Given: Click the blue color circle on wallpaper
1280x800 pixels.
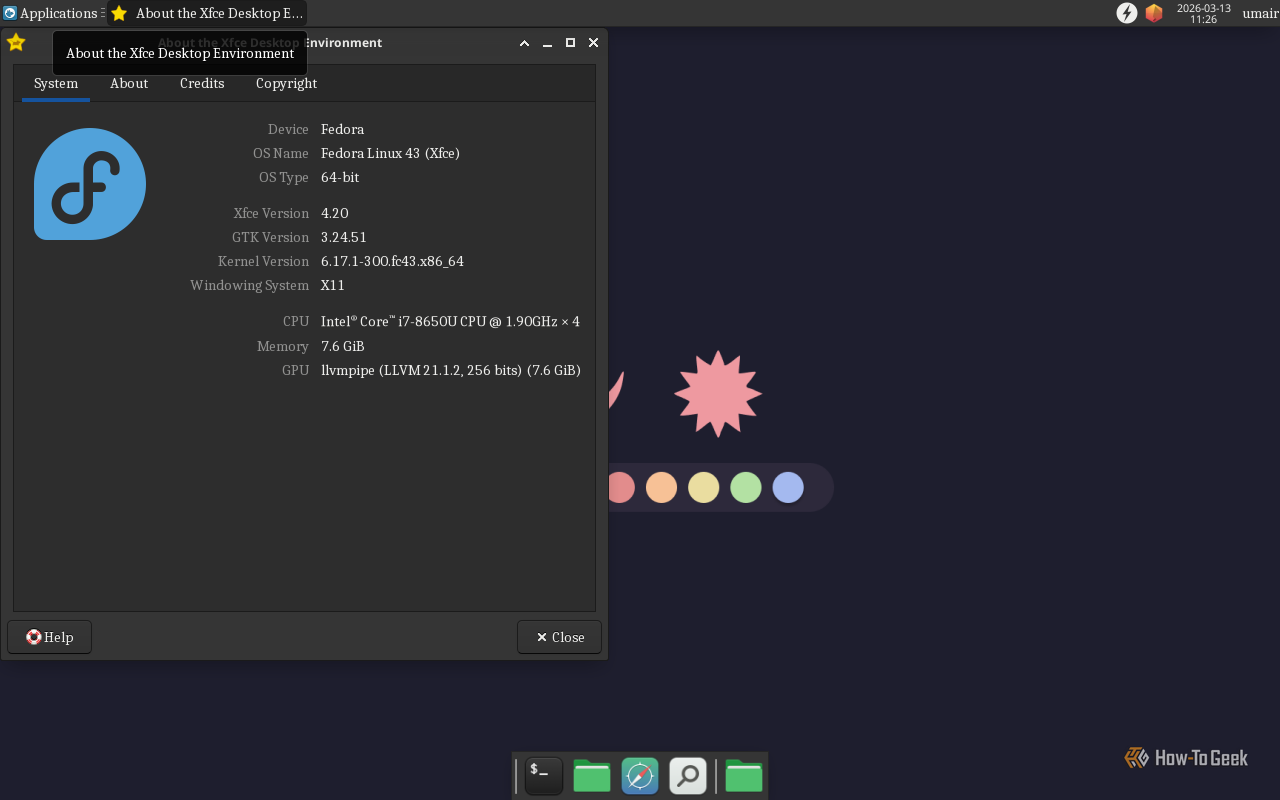Looking at the screenshot, I should tap(788, 487).
